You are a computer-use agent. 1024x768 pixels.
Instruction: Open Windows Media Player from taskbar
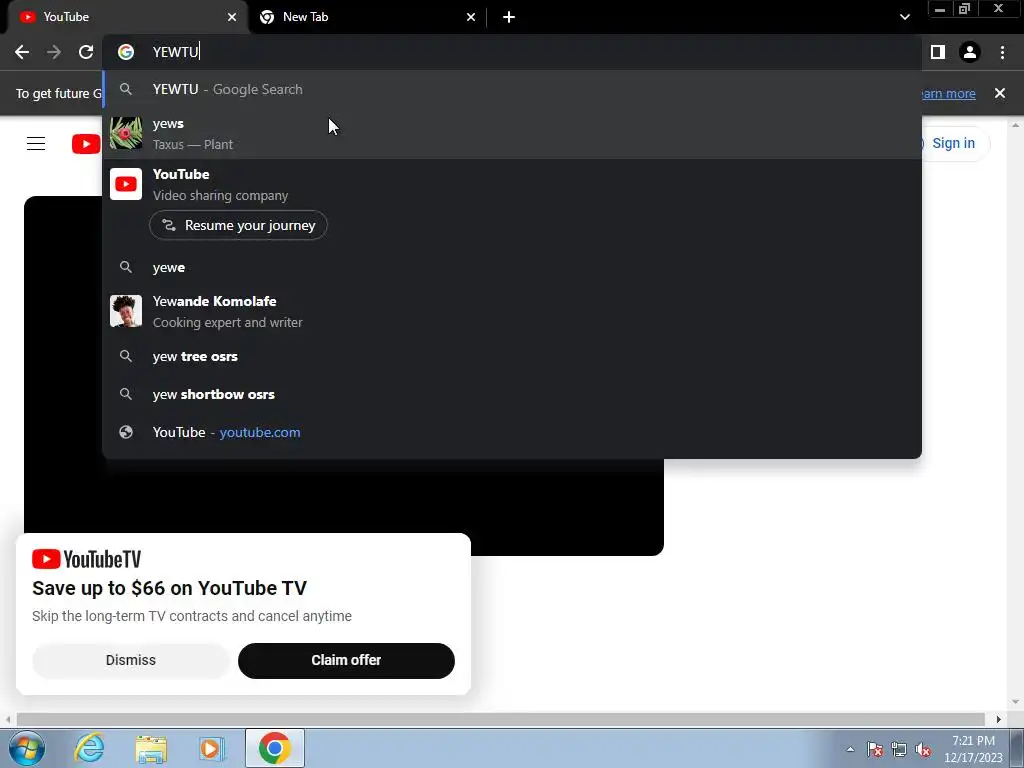pos(212,748)
